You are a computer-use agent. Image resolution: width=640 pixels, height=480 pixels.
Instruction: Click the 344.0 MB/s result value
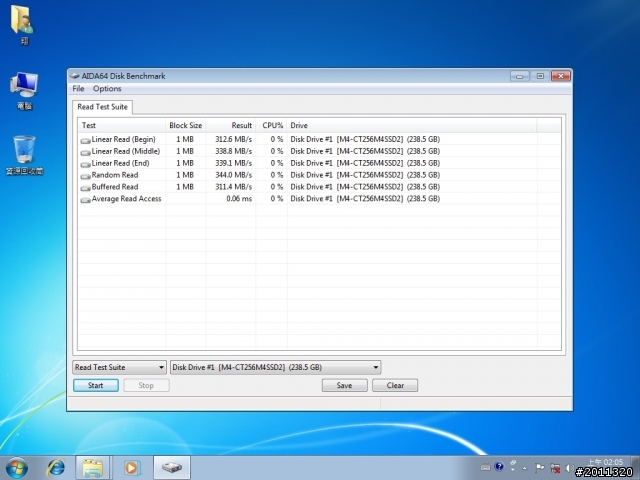click(x=233, y=175)
